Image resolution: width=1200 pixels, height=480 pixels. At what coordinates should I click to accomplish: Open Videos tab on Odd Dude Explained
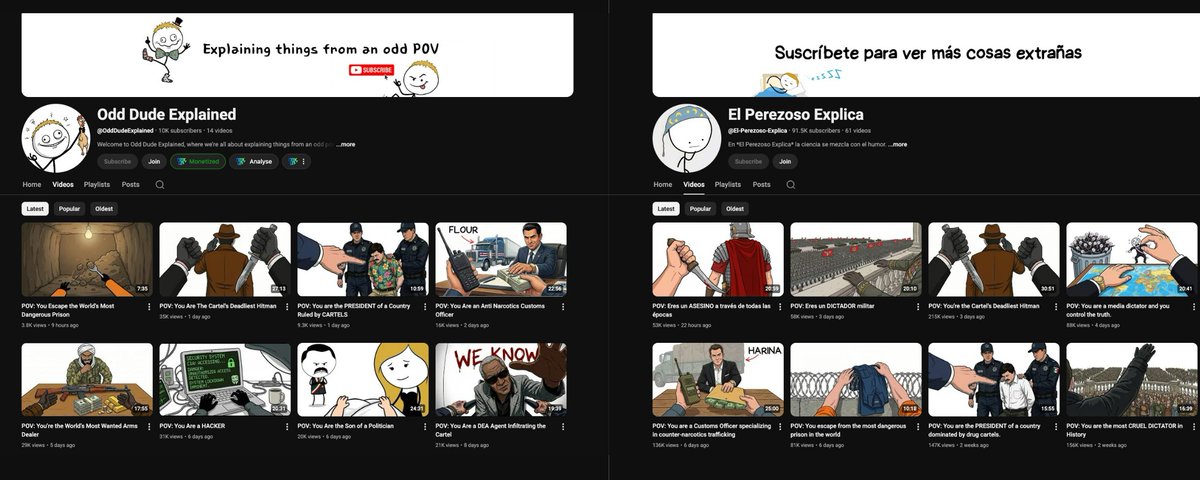pos(63,185)
